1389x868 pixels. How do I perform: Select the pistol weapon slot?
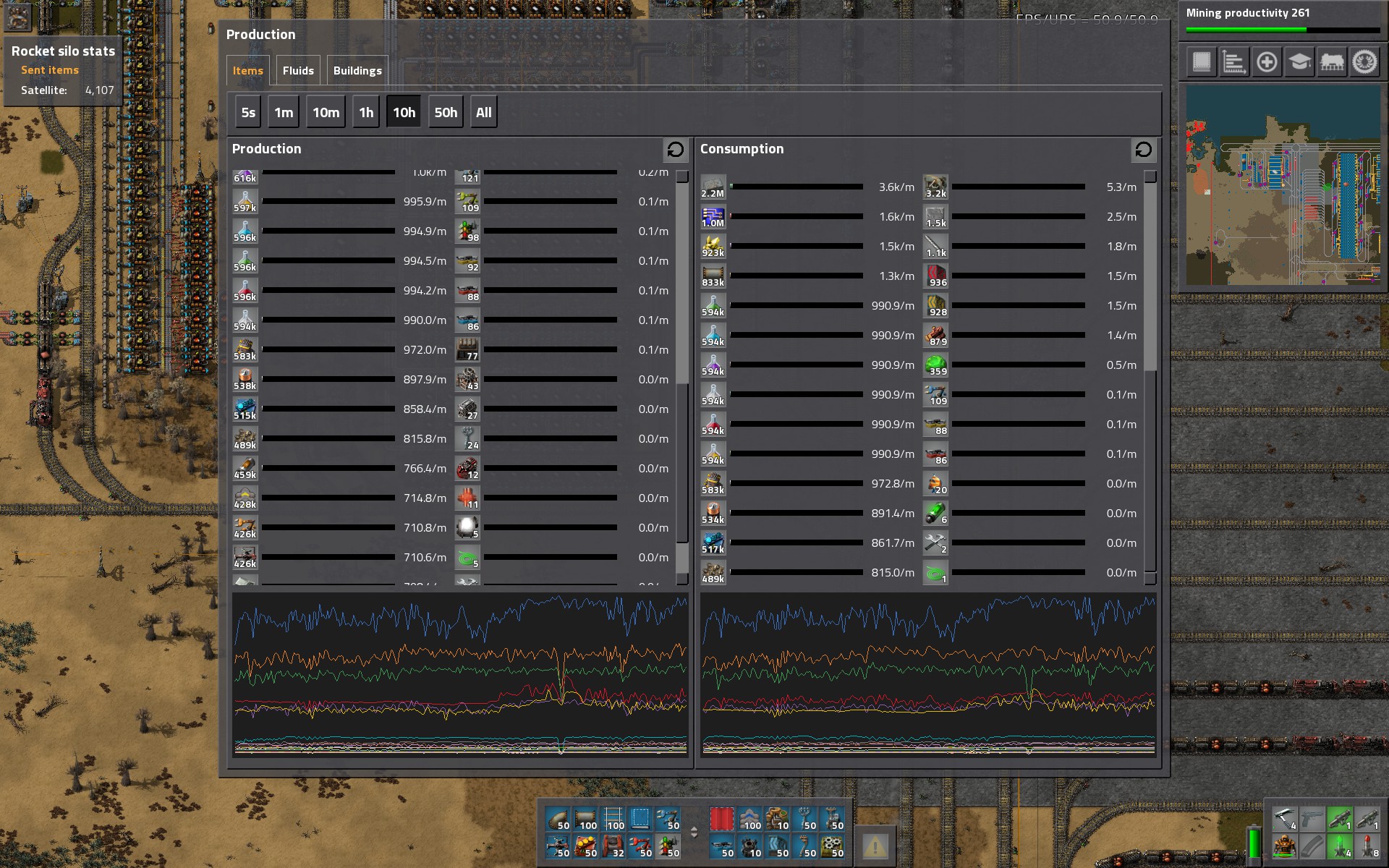pos(1312,819)
